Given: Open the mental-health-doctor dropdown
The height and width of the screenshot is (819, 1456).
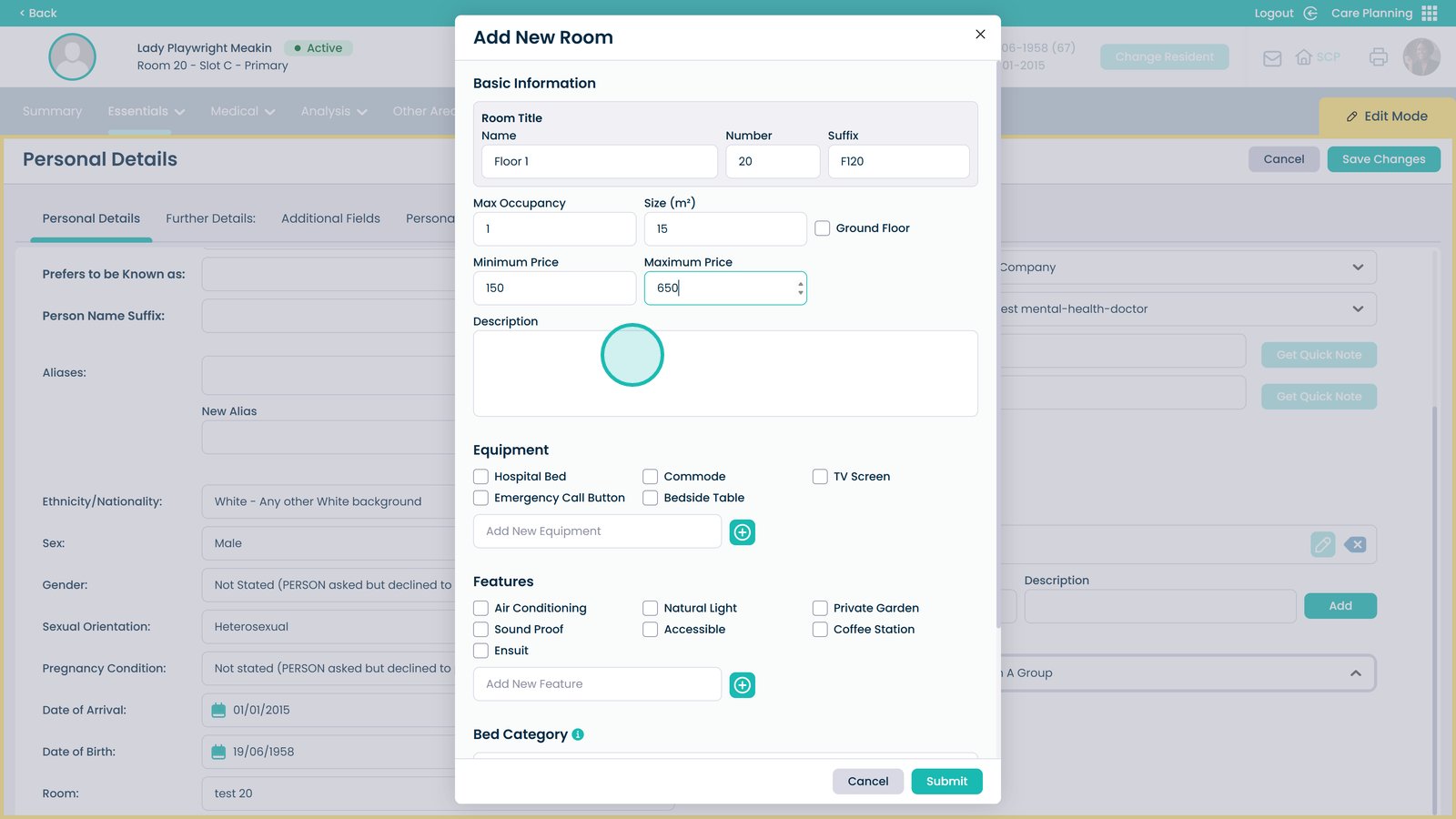Looking at the screenshot, I should (1358, 309).
